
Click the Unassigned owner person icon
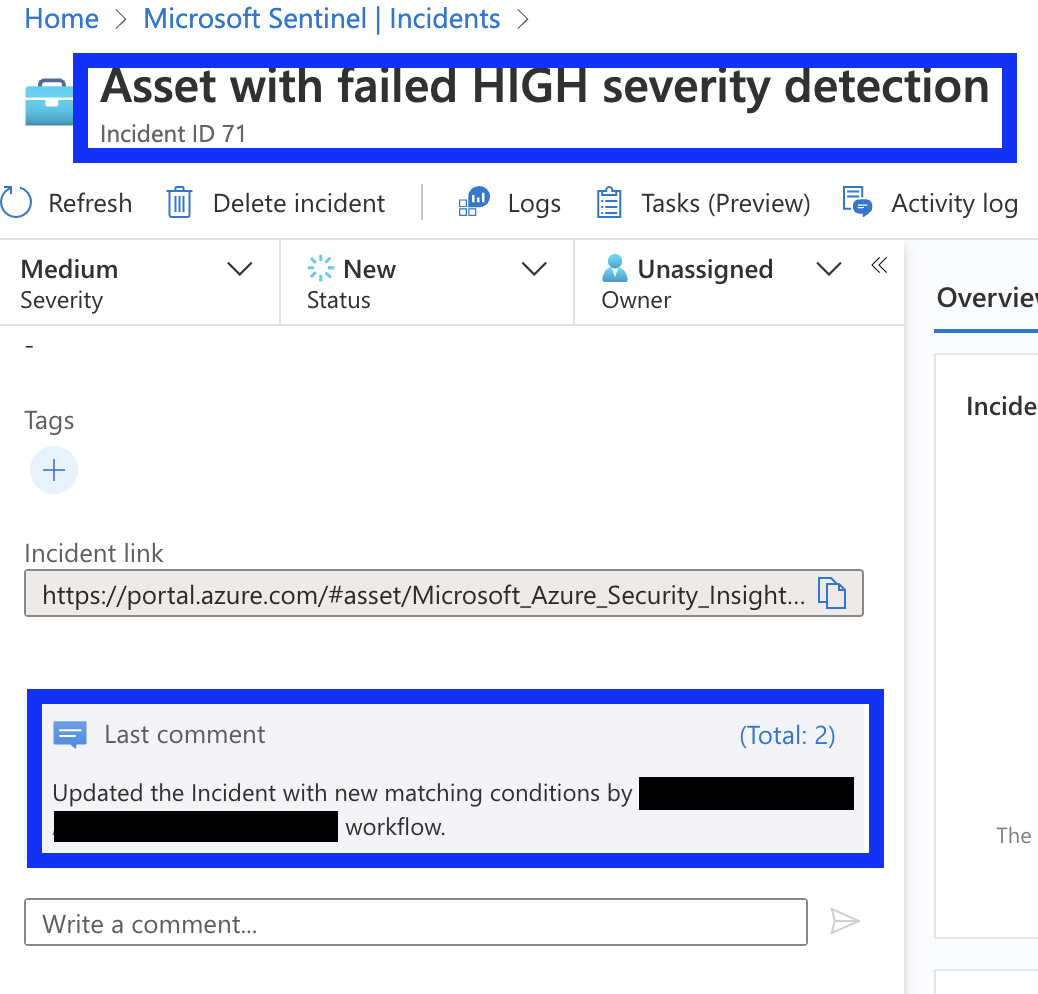tap(614, 269)
